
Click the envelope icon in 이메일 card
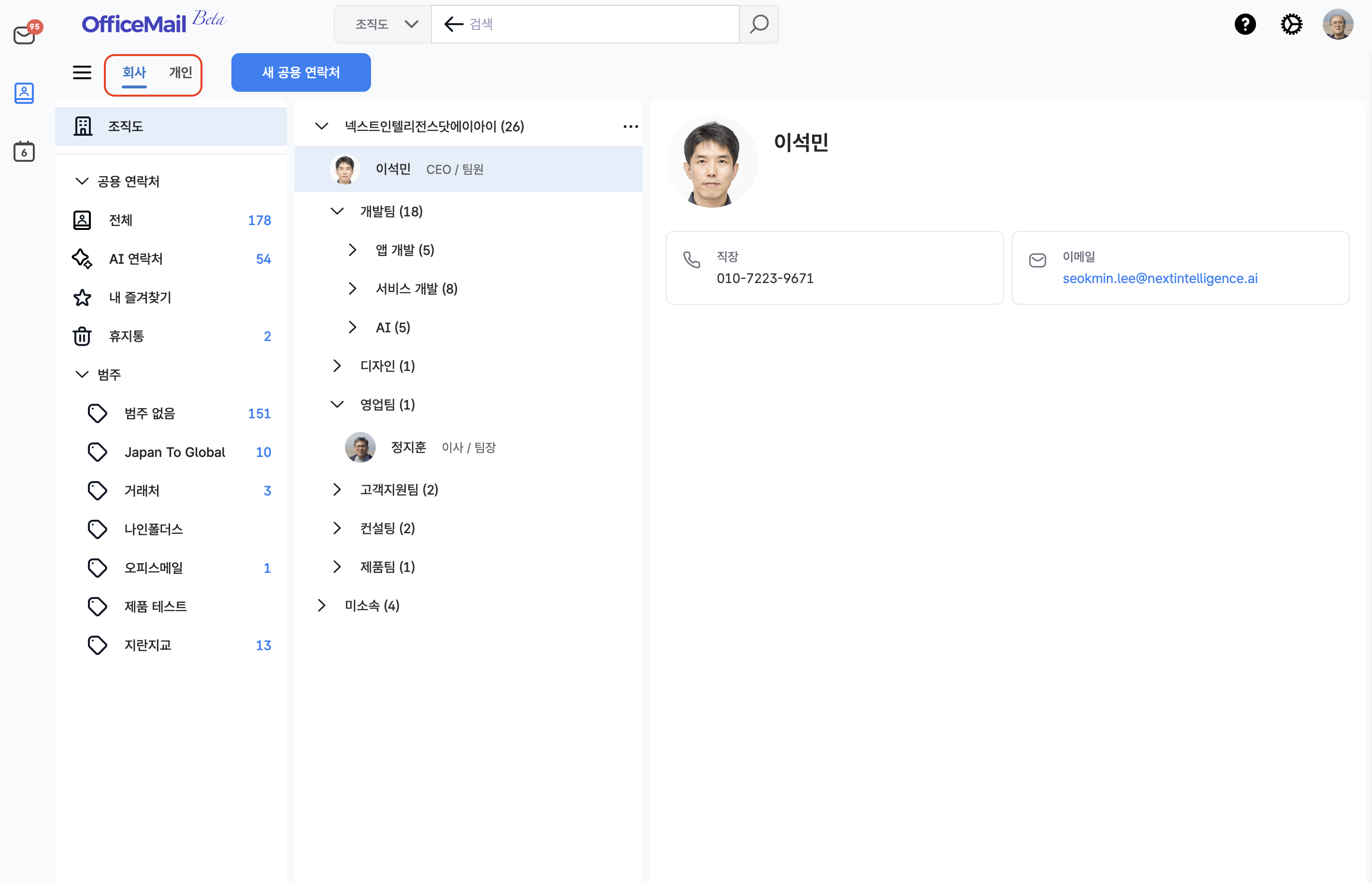1037,260
